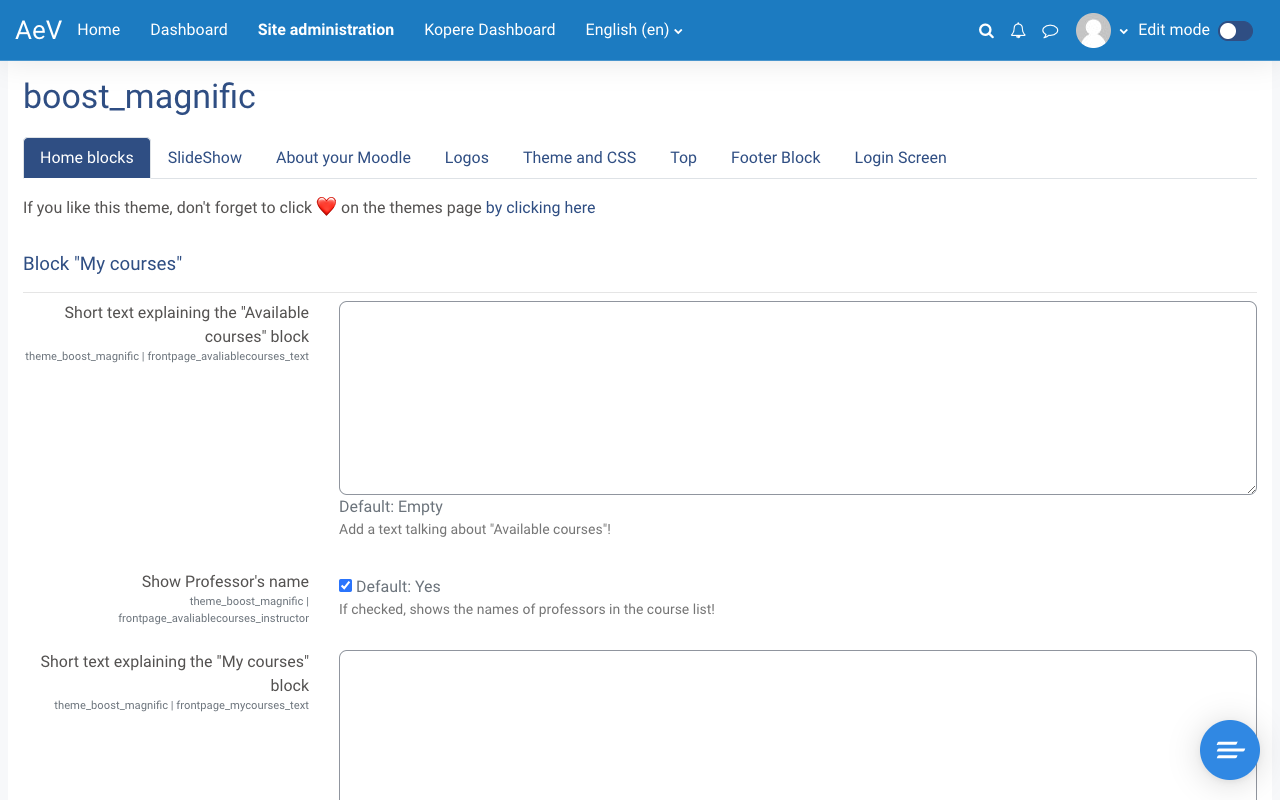Switch to the SlideShow tab

click(205, 158)
